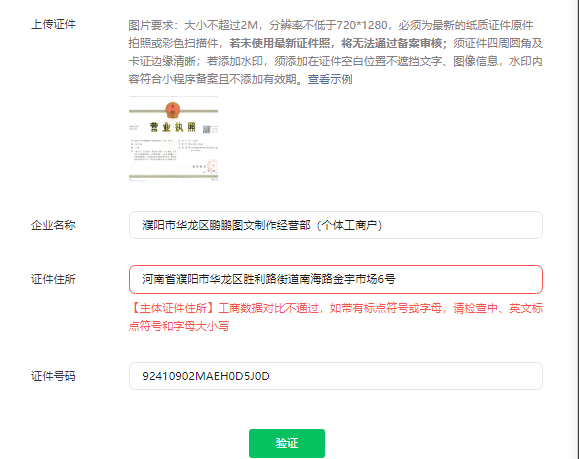Screen dimensions: 579x459
Task: Click the 上传证件 label
Action: 53,24
